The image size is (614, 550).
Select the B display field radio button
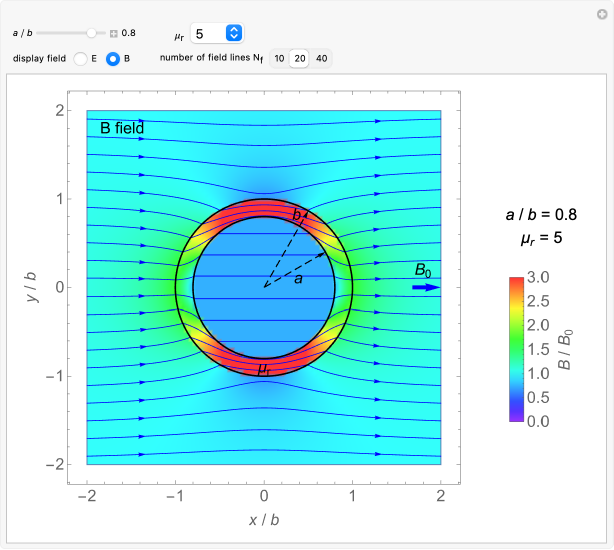[x=113, y=59]
